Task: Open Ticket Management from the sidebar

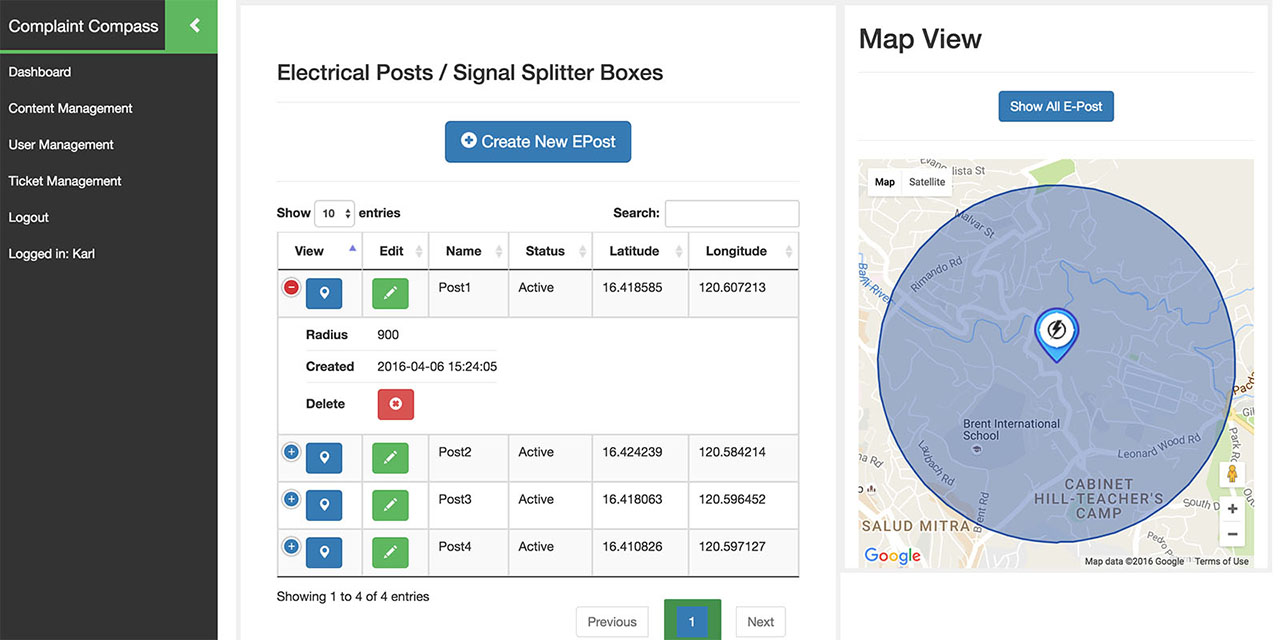Action: [x=65, y=181]
